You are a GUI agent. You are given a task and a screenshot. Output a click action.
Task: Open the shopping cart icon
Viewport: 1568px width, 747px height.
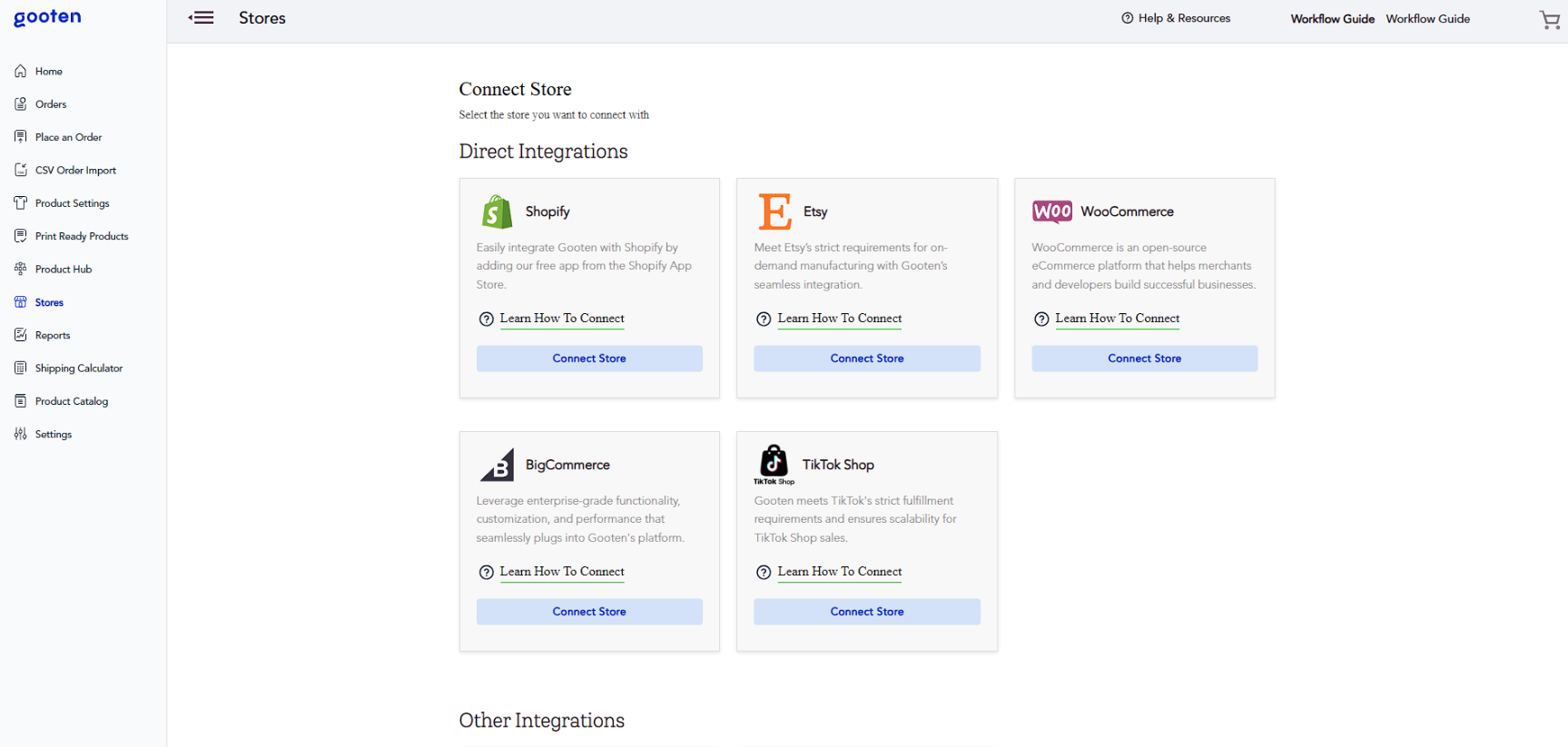pyautogui.click(x=1549, y=20)
